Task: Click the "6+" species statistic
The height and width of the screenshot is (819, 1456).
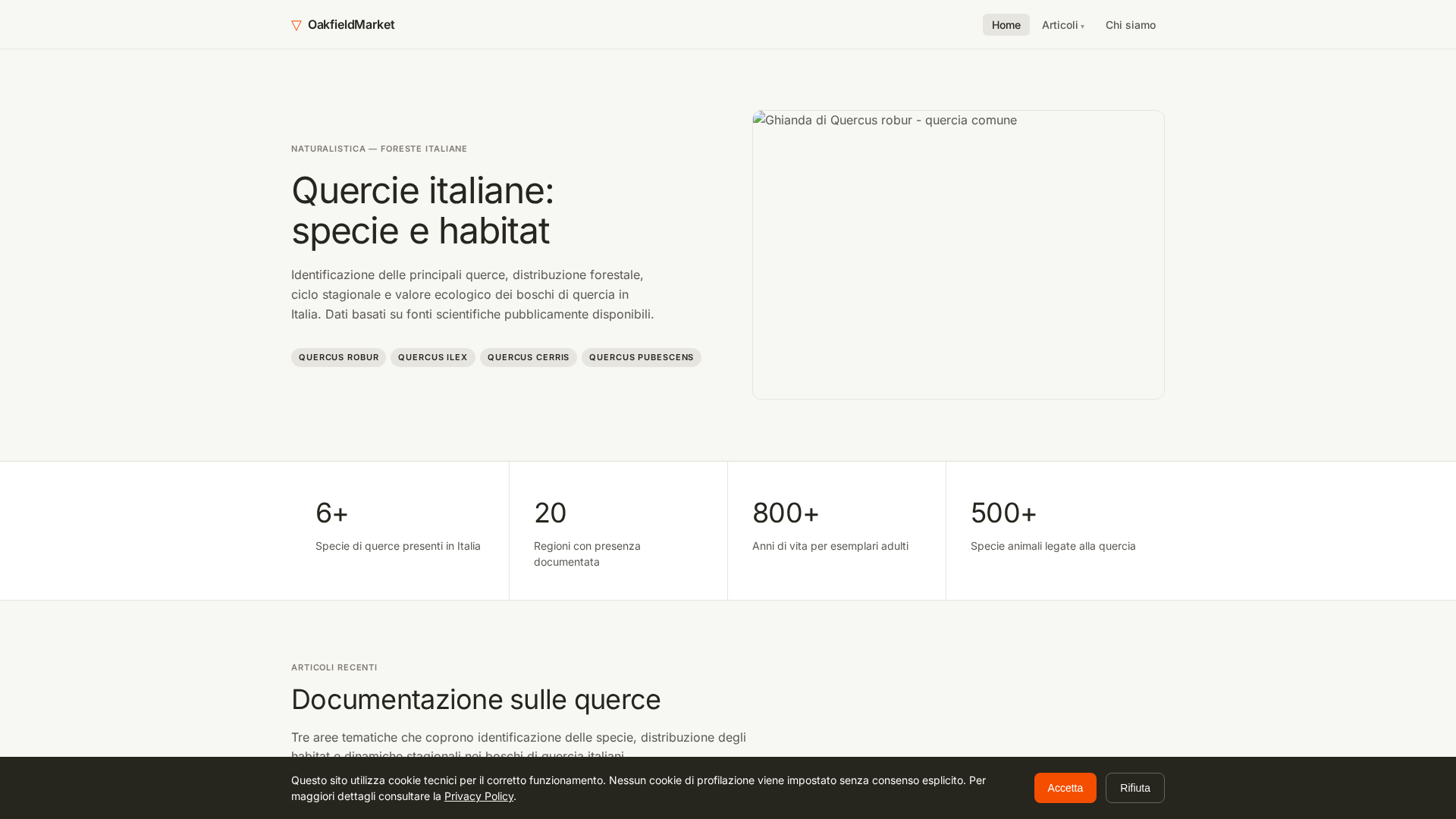Action: pyautogui.click(x=331, y=513)
